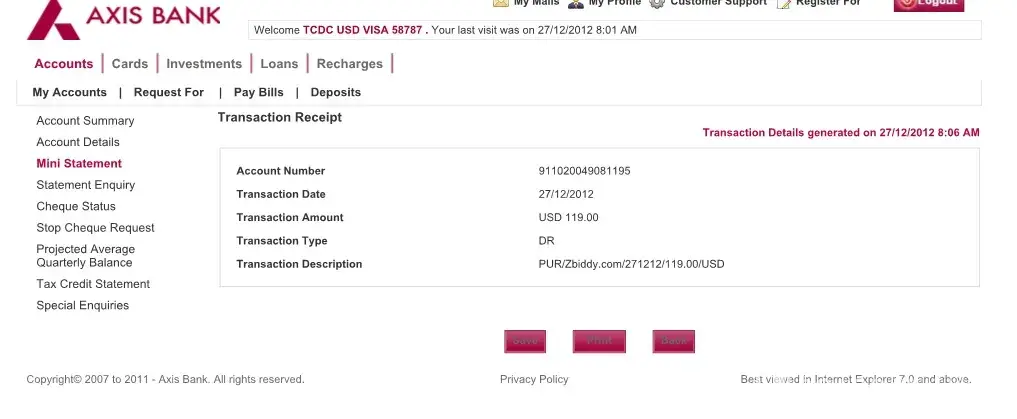
Task: Go to the Recharges tab
Action: (350, 64)
